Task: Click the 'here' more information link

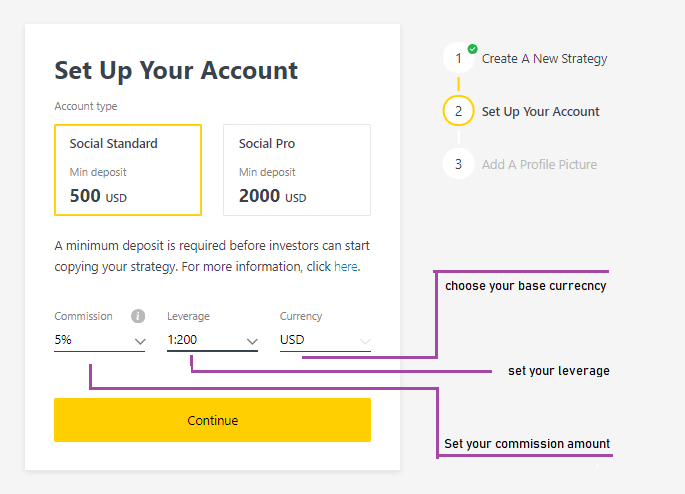Action: click(345, 267)
